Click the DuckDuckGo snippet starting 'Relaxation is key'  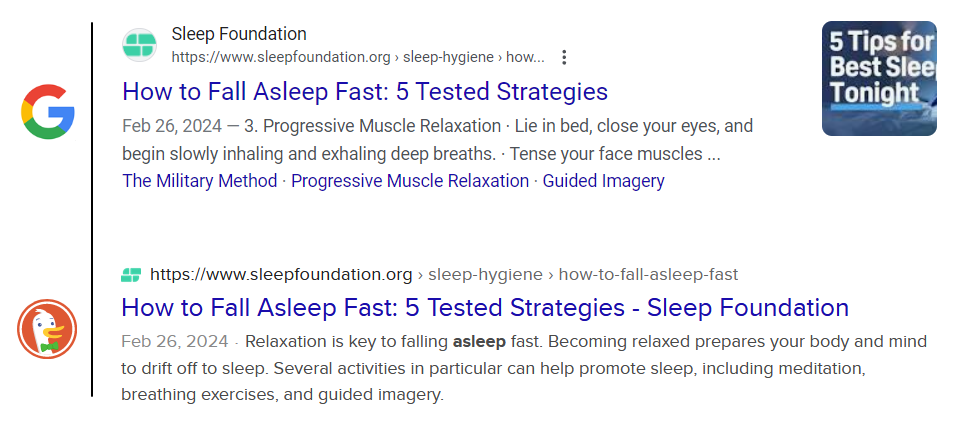[x=524, y=368]
